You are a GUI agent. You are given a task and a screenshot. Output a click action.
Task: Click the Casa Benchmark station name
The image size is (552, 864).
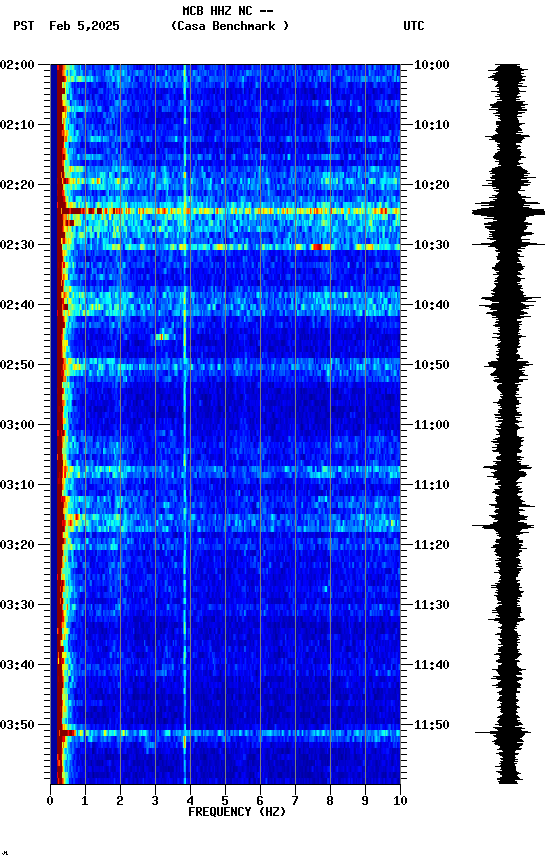(229, 26)
